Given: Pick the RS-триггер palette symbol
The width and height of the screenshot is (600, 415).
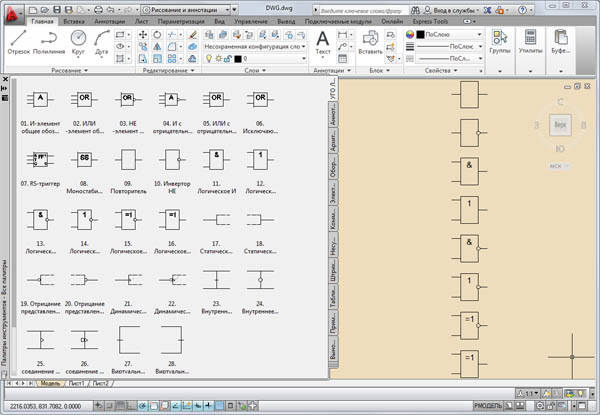Looking at the screenshot, I should [41, 158].
